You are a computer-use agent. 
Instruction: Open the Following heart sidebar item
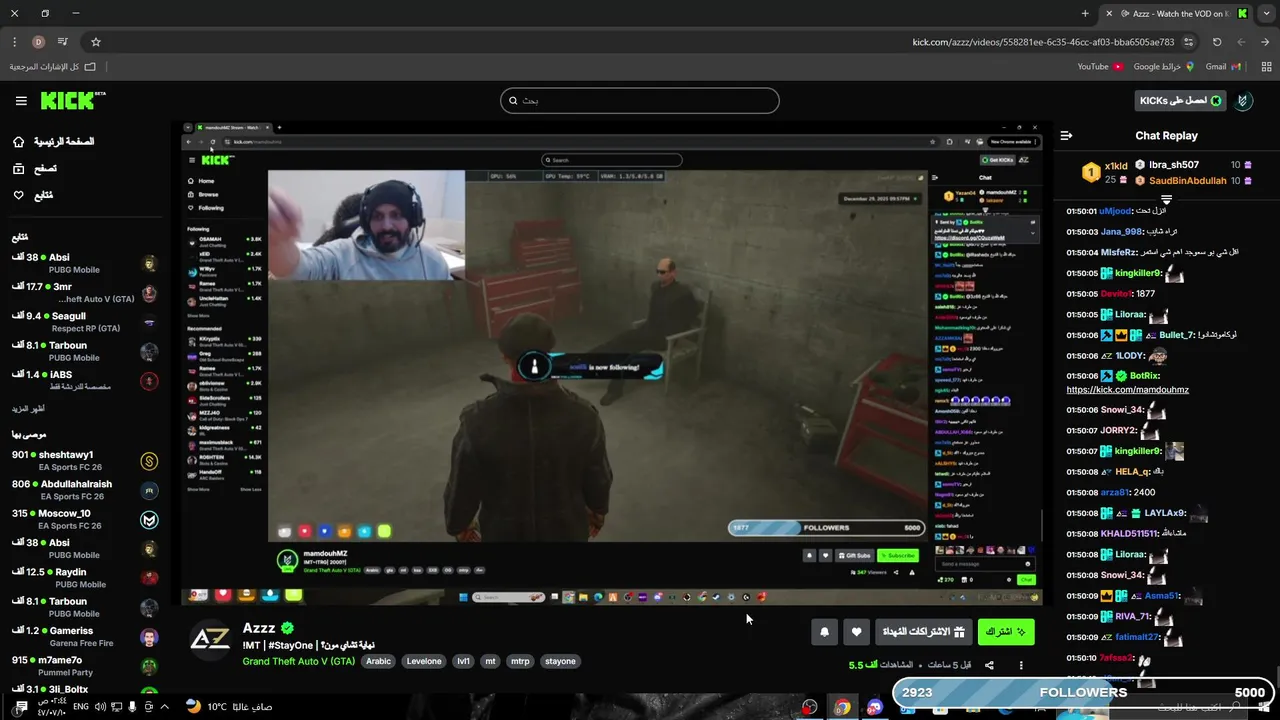pos(33,195)
